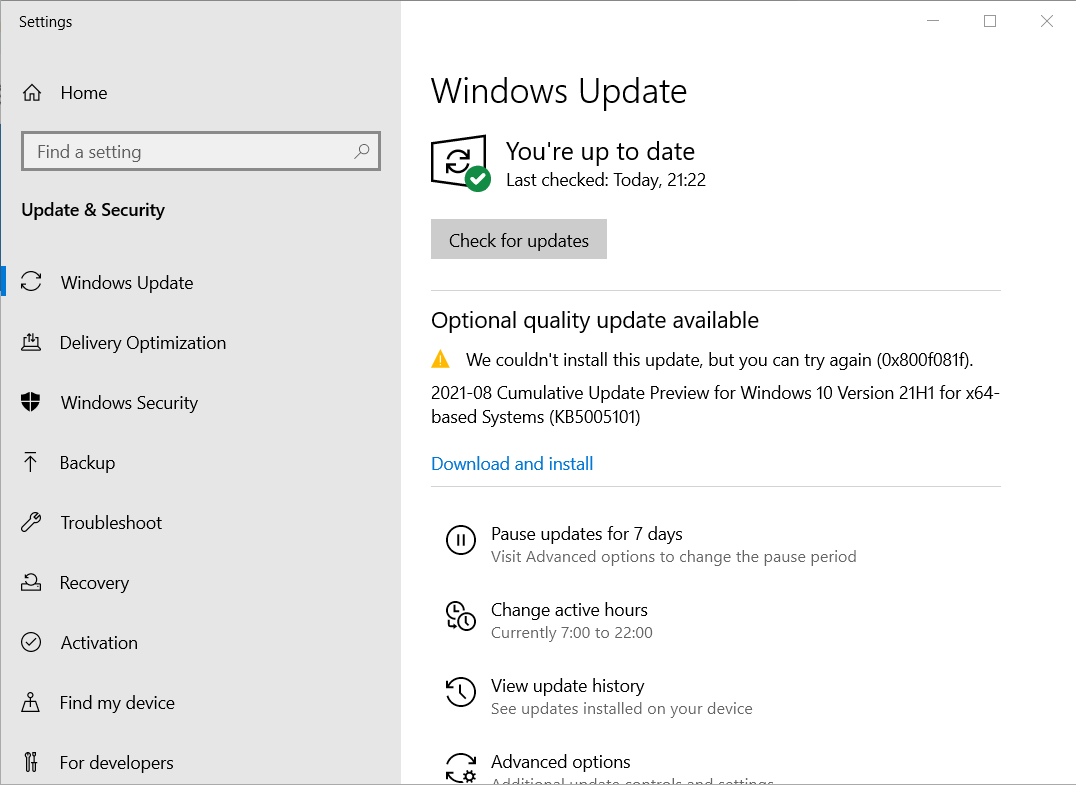The height and width of the screenshot is (785, 1076).
Task: Click the Recovery icon
Action: [x=31, y=583]
